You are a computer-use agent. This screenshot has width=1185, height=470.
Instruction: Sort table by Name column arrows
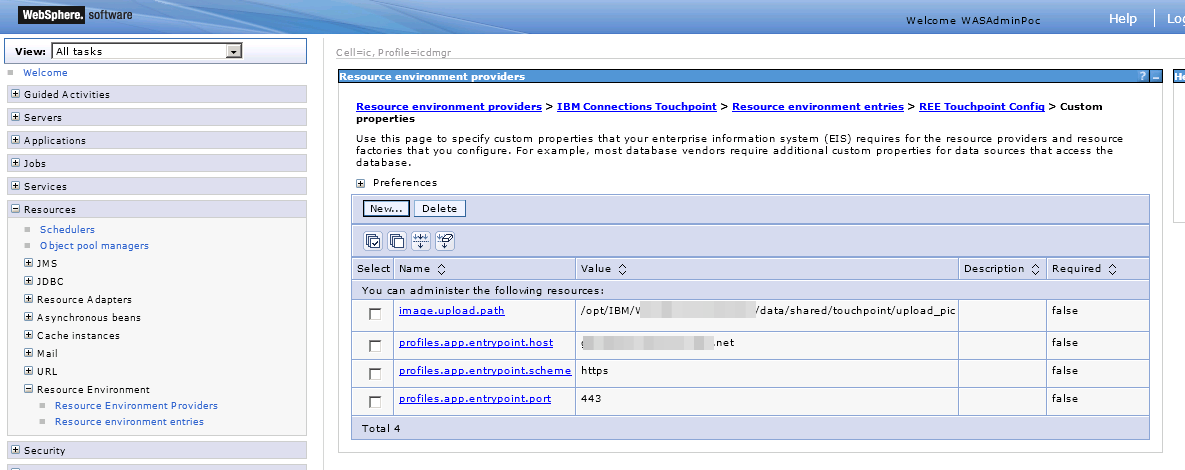point(442,269)
